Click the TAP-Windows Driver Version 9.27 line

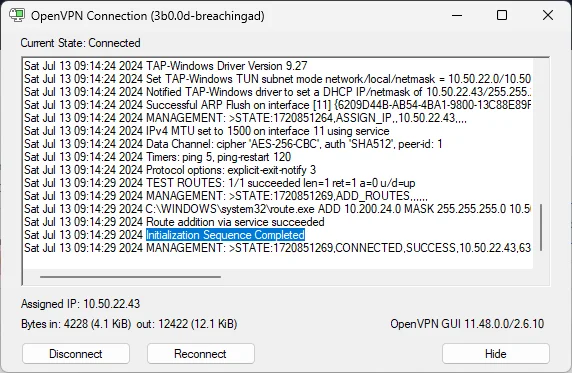tap(166, 66)
